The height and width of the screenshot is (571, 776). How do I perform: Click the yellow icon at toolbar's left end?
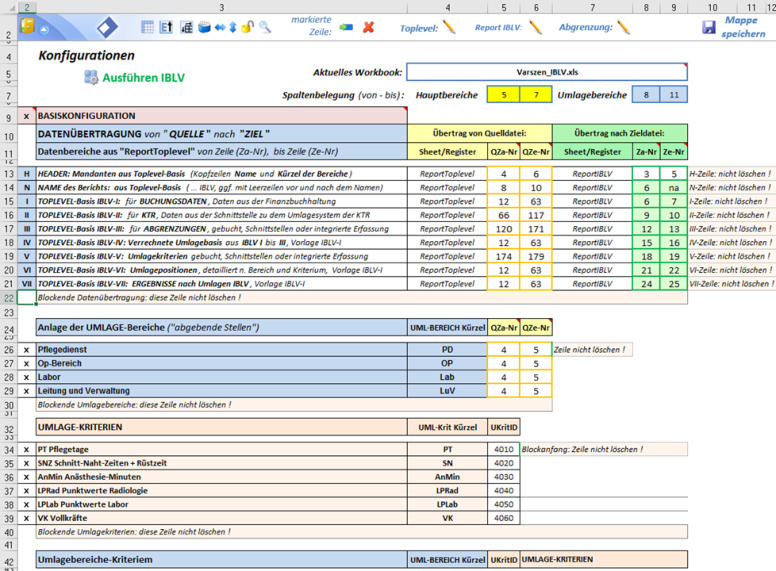click(x=27, y=26)
